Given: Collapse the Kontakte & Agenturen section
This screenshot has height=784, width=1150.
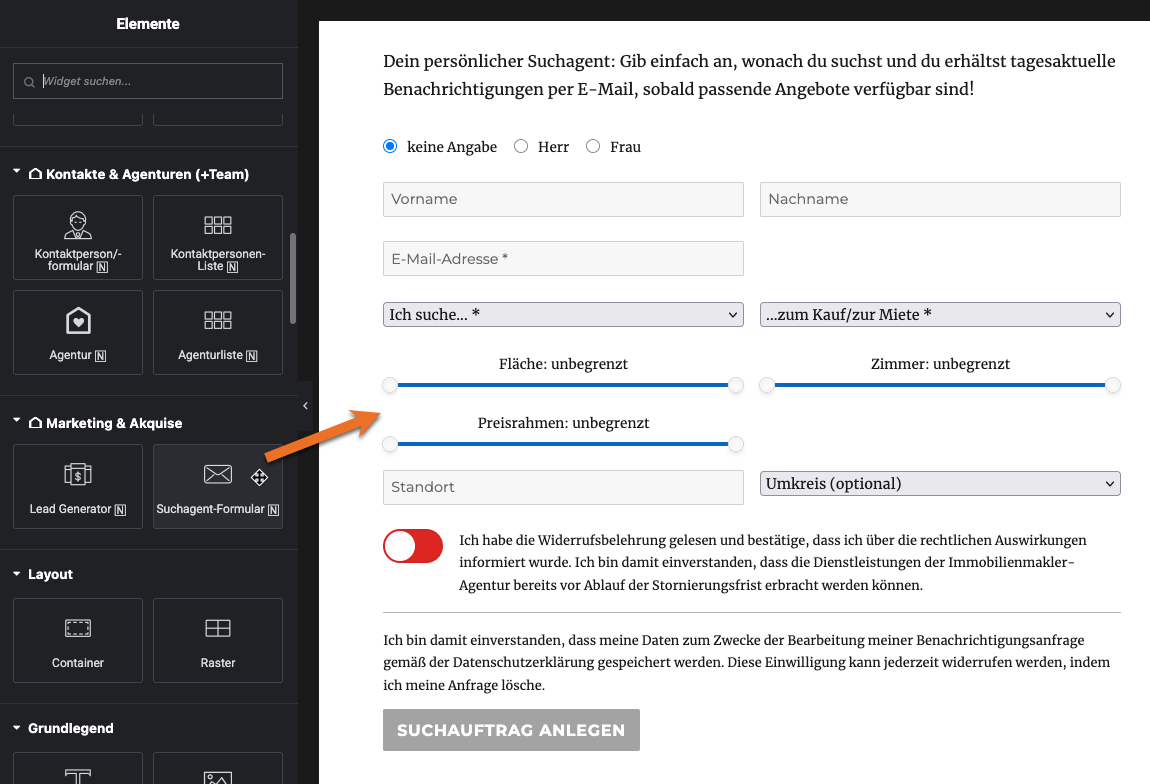Looking at the screenshot, I should point(17,173).
